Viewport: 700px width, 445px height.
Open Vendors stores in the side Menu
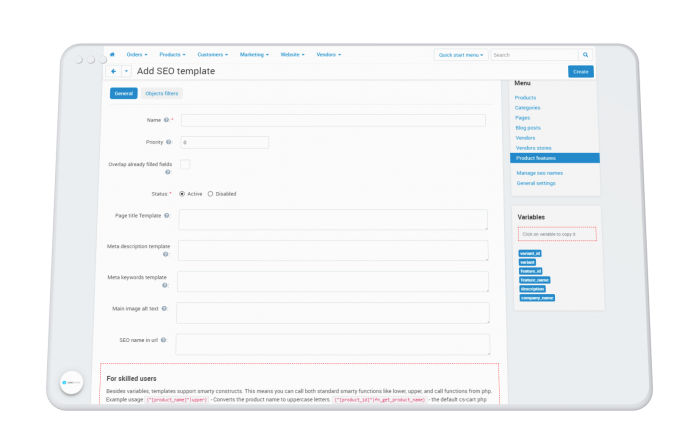point(533,148)
